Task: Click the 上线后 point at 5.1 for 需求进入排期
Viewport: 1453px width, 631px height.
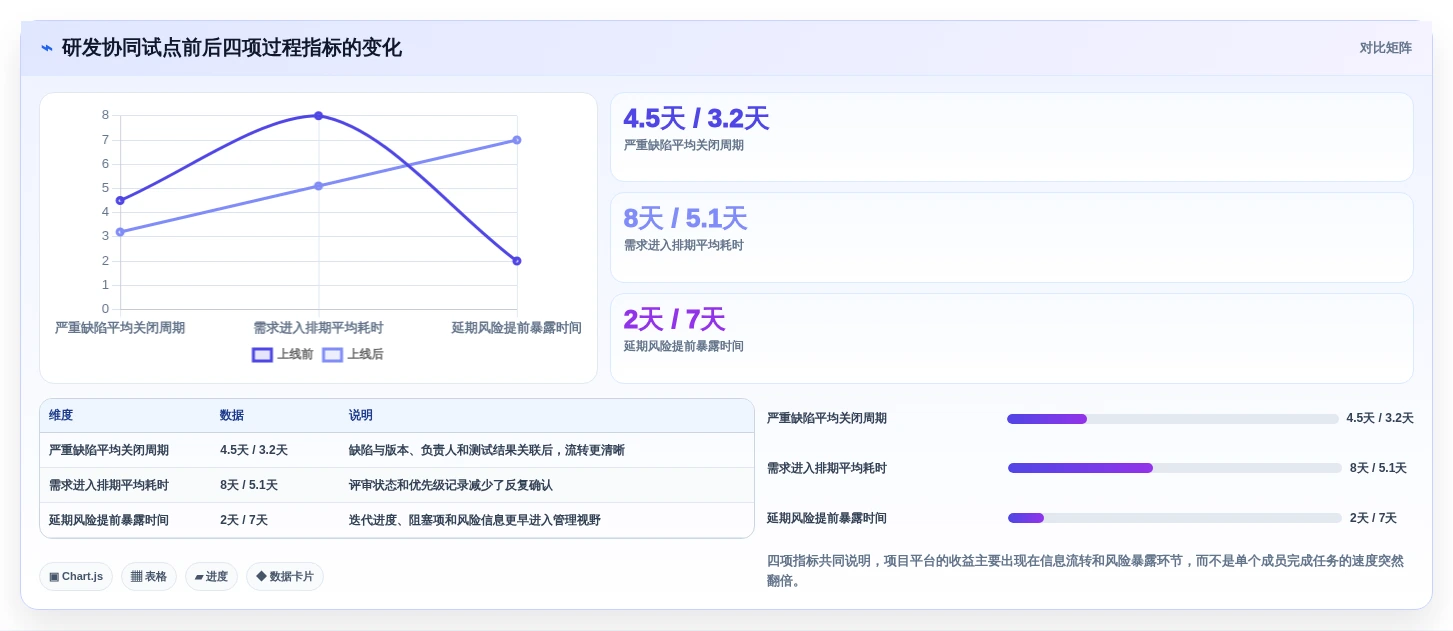Action: tap(318, 186)
